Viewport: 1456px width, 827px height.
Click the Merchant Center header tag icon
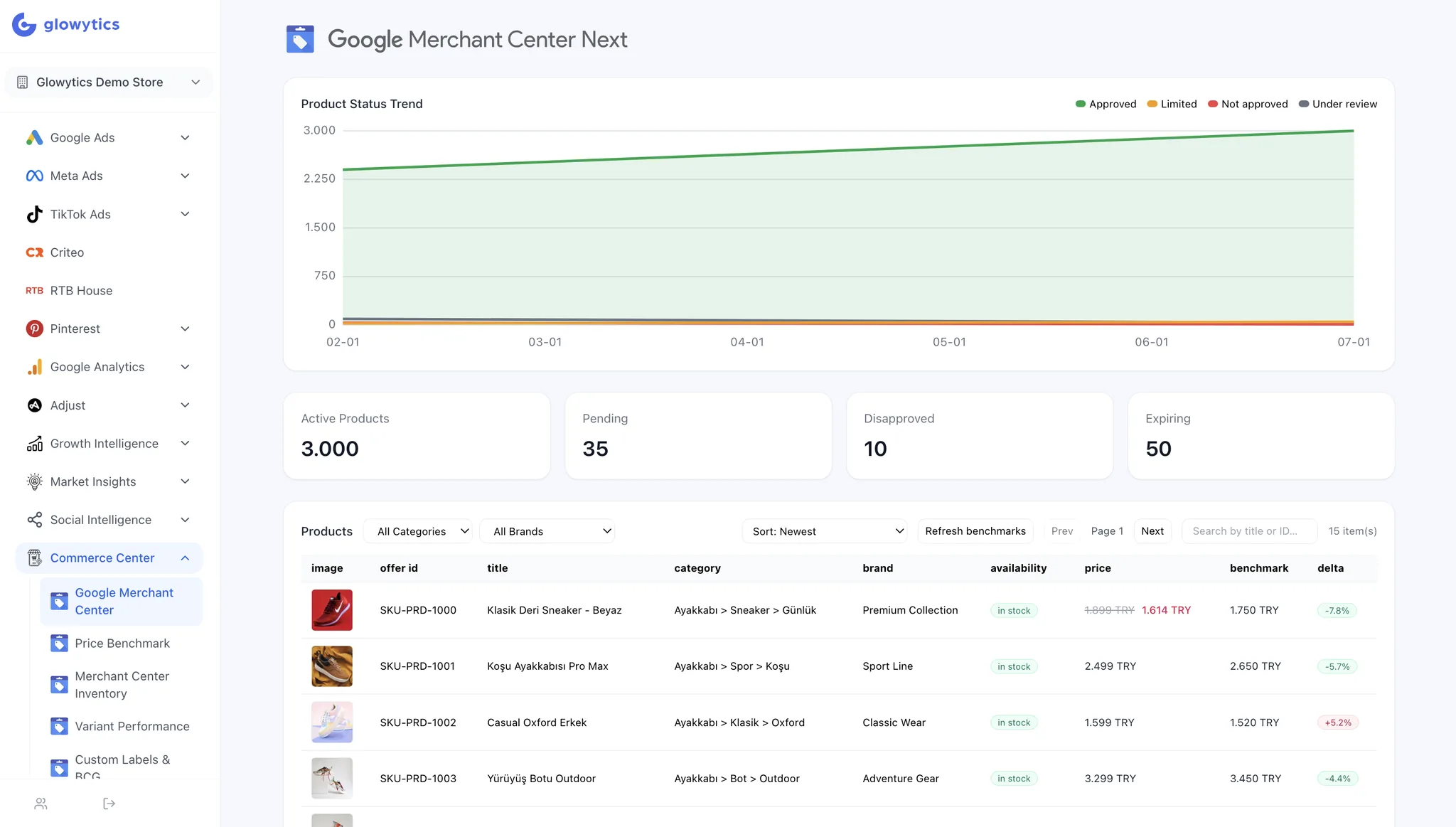point(300,39)
